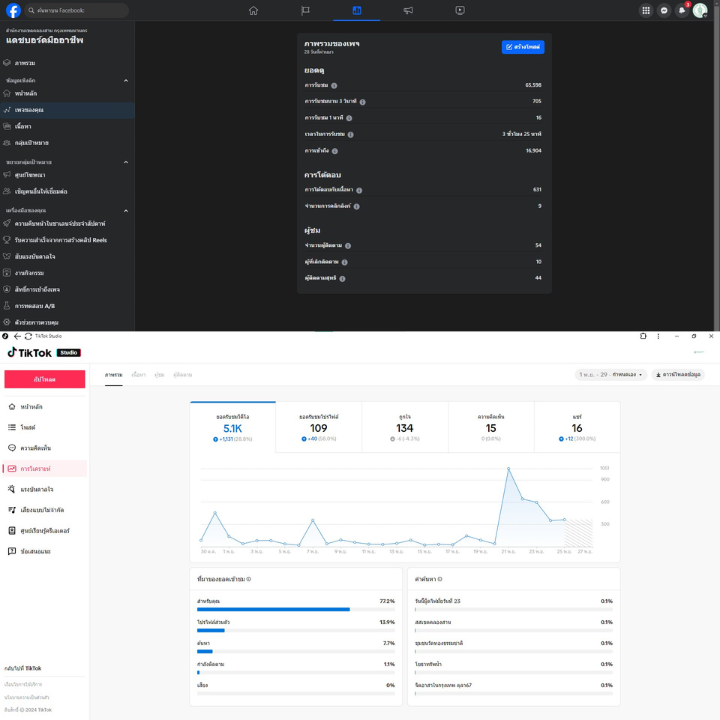Open the highlighted analytics item in TikTok sidebar
This screenshot has width=720, height=720.
(x=45, y=469)
